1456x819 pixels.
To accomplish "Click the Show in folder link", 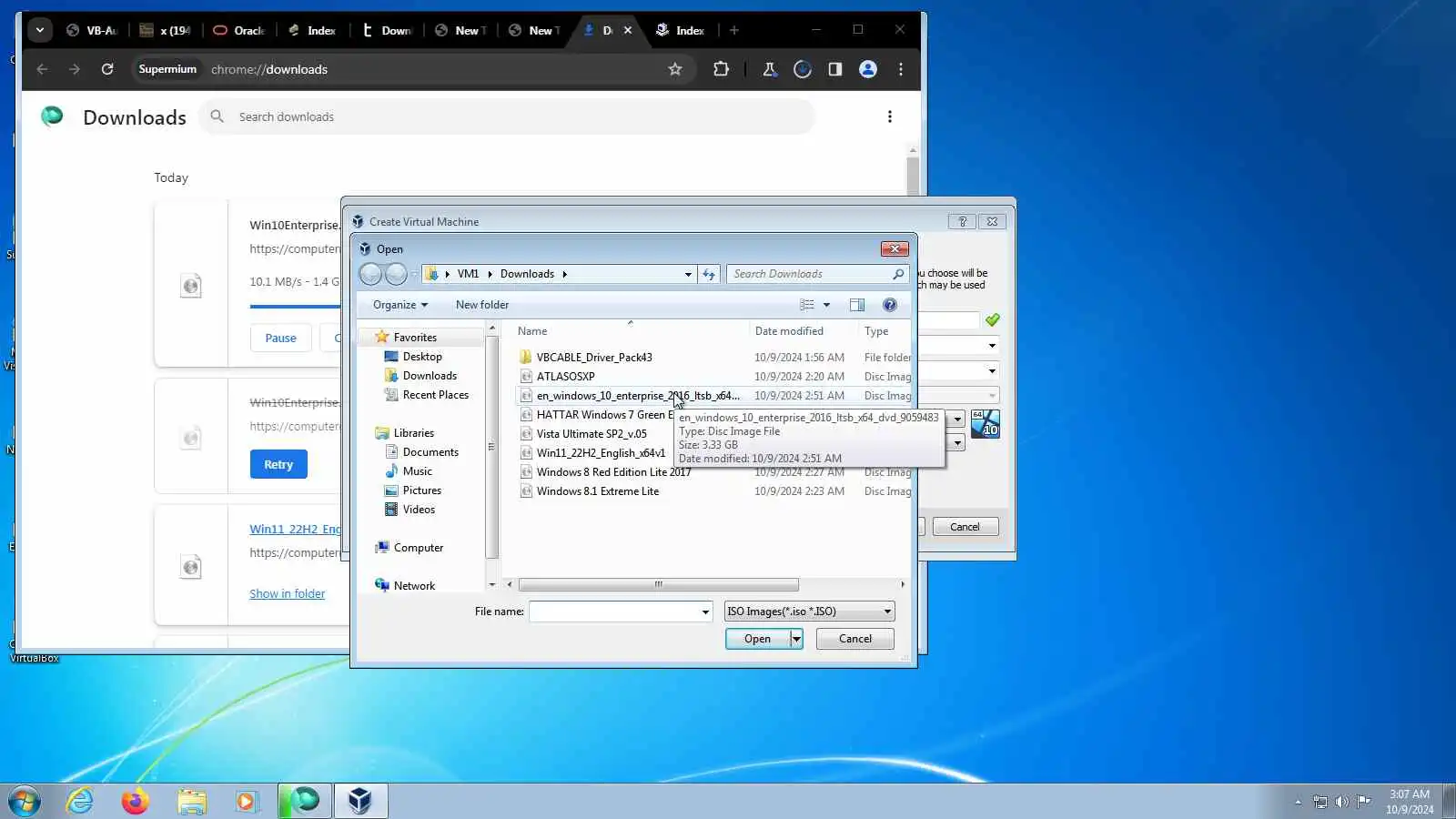I will pyautogui.click(x=287, y=593).
